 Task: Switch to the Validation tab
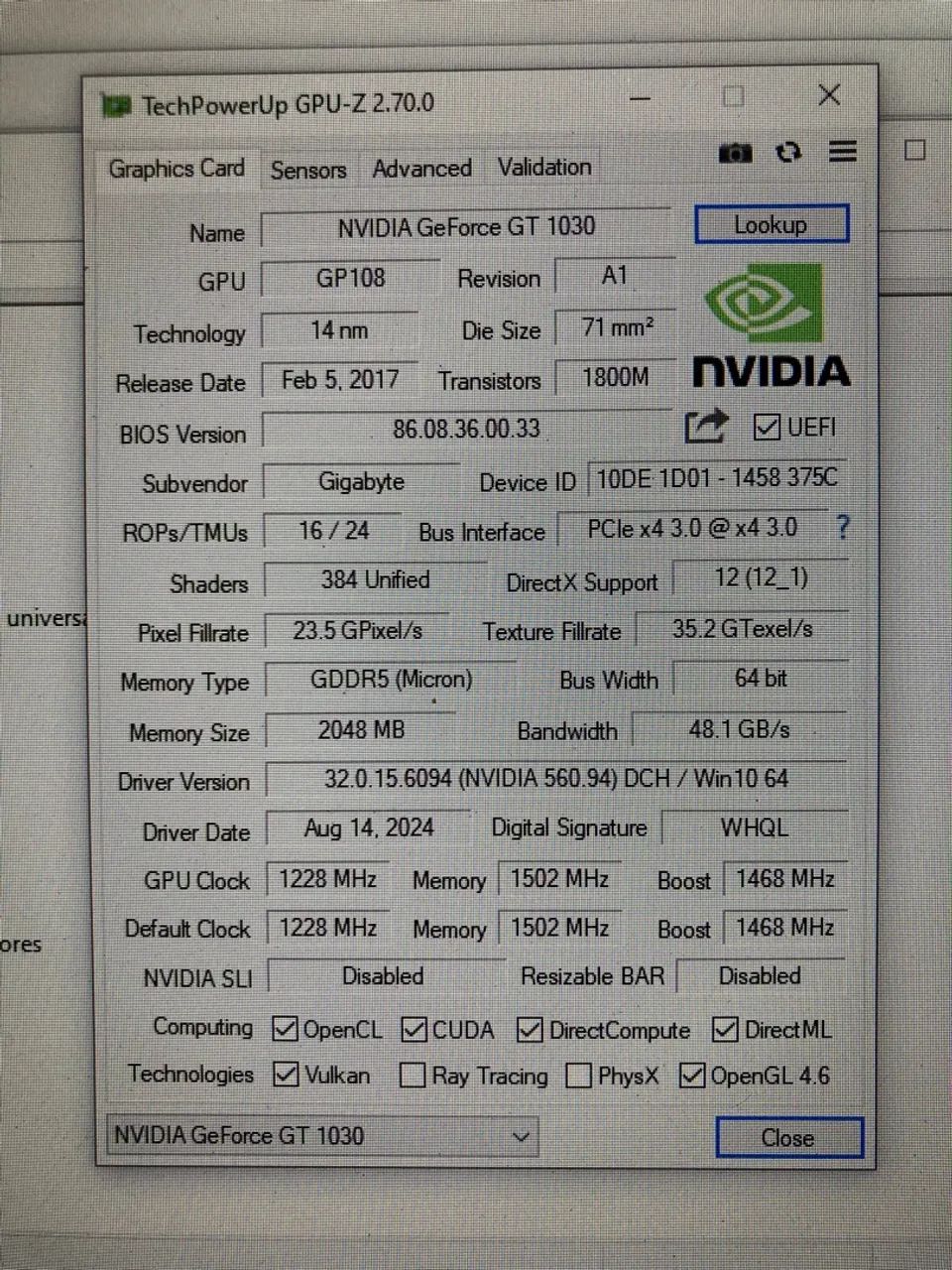[544, 168]
